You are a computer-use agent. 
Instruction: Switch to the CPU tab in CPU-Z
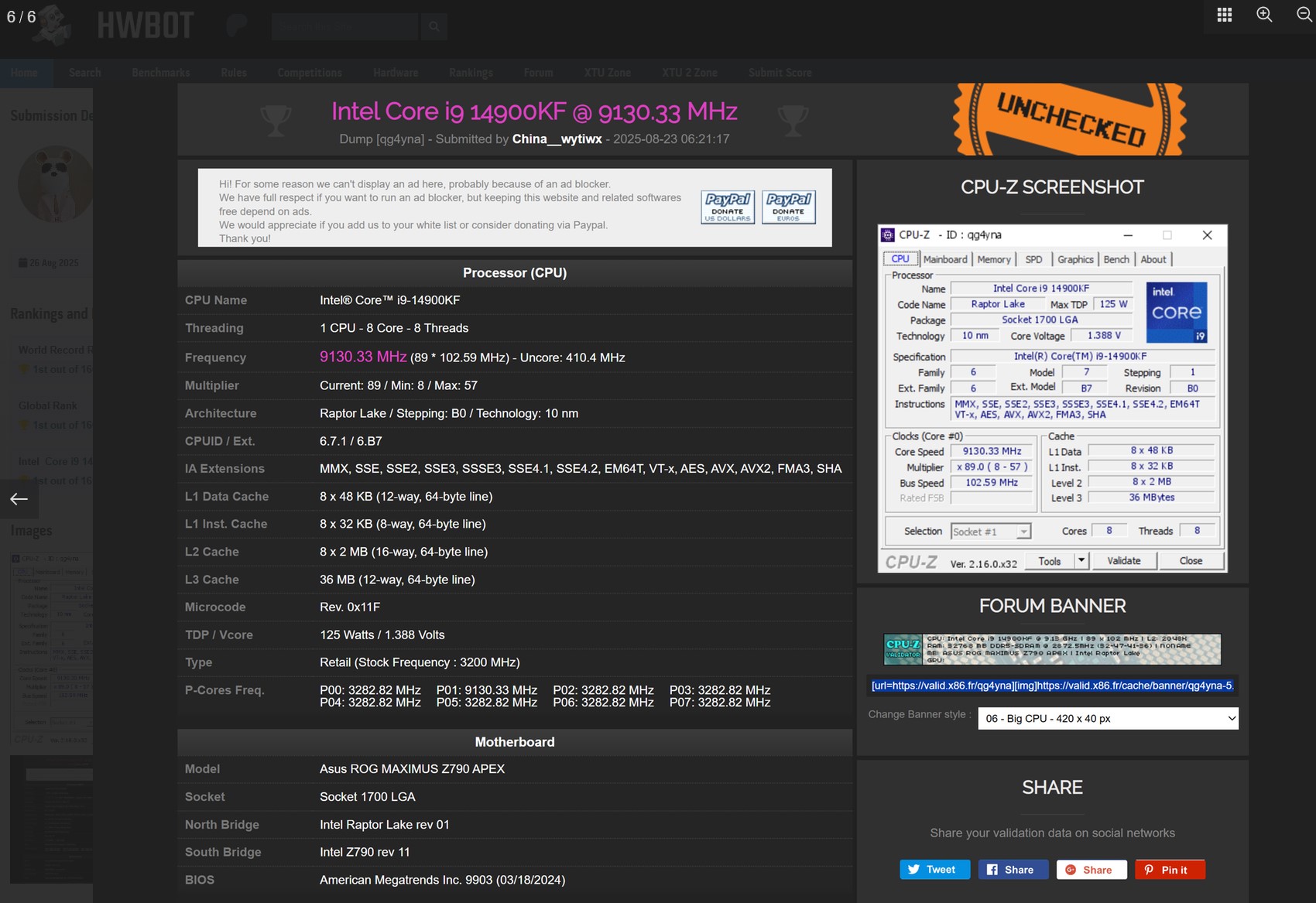(900, 259)
